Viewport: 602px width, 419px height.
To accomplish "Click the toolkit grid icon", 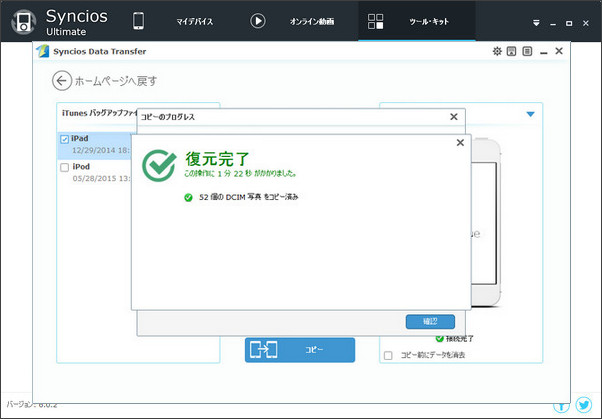I will click(x=375, y=22).
